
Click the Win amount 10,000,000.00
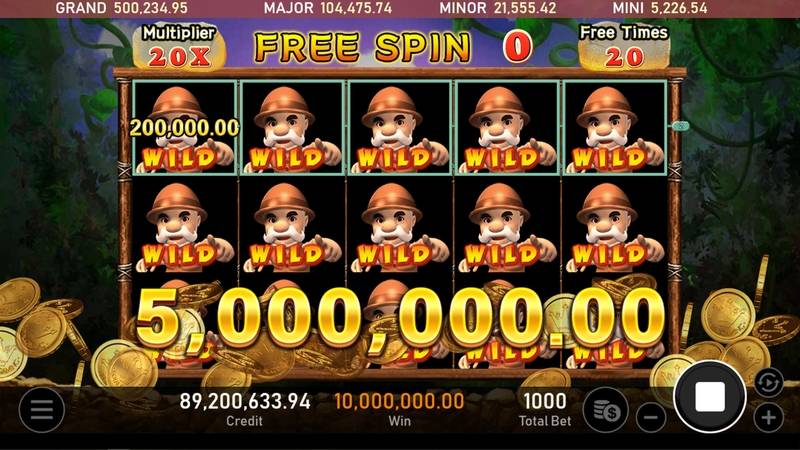point(399,409)
